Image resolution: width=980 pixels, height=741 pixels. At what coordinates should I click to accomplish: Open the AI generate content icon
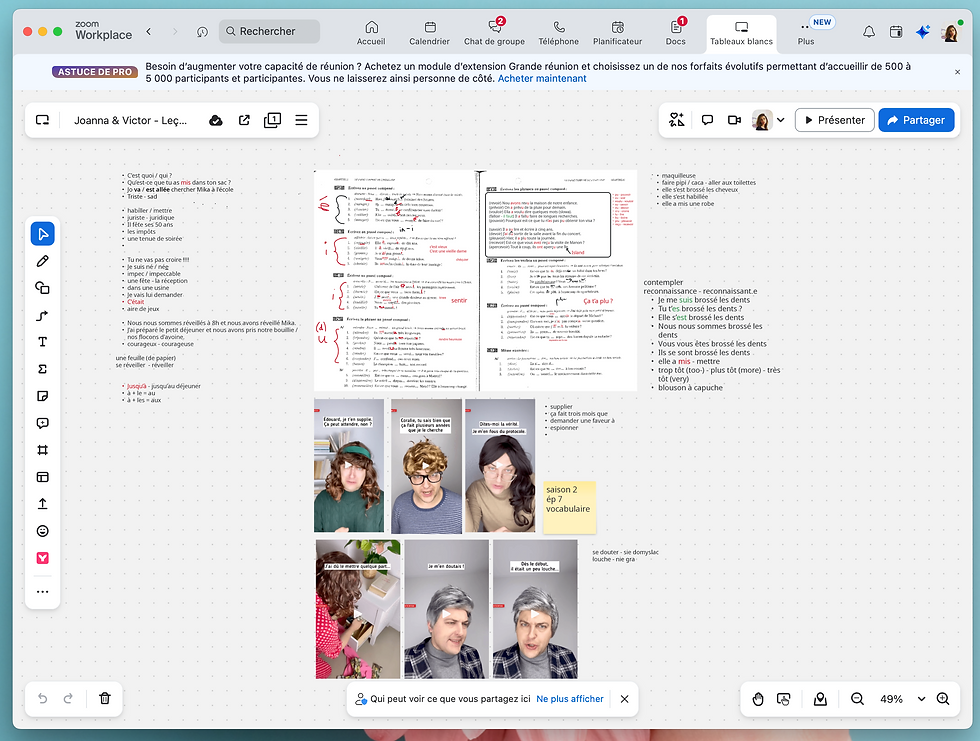pos(677,119)
